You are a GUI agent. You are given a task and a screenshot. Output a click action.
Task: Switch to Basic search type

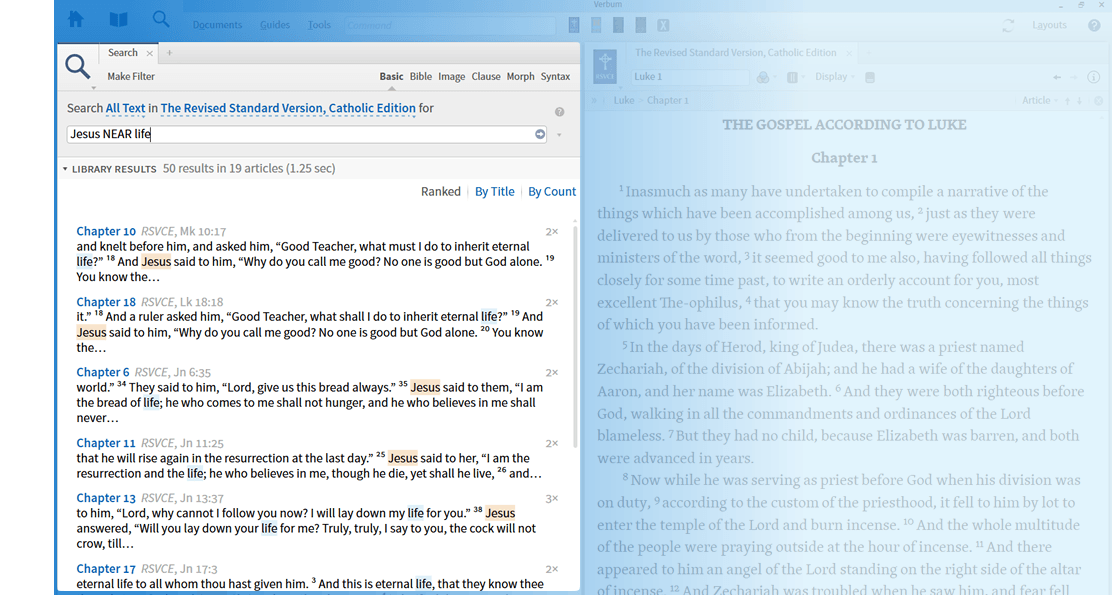point(391,77)
